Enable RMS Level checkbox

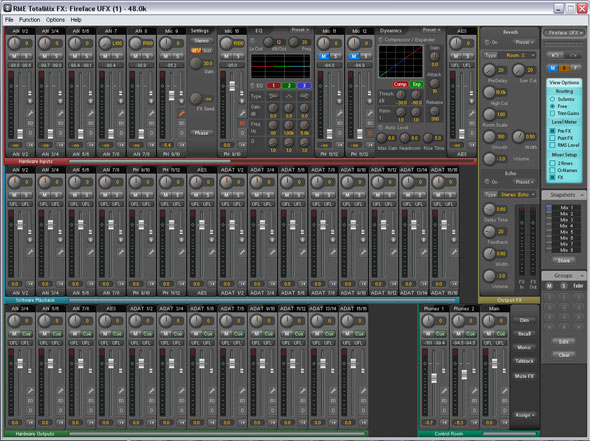pyautogui.click(x=552, y=145)
